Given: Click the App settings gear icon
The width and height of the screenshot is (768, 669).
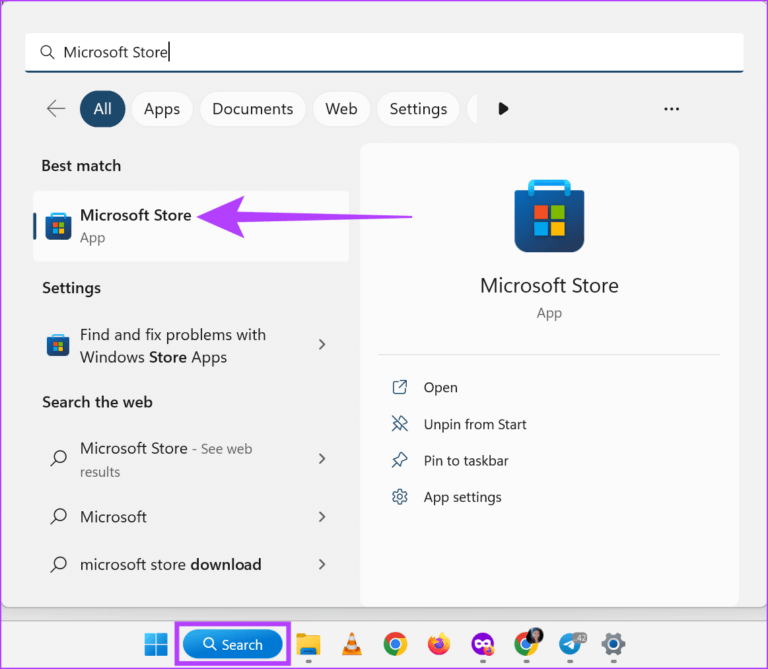Looking at the screenshot, I should pos(400,497).
